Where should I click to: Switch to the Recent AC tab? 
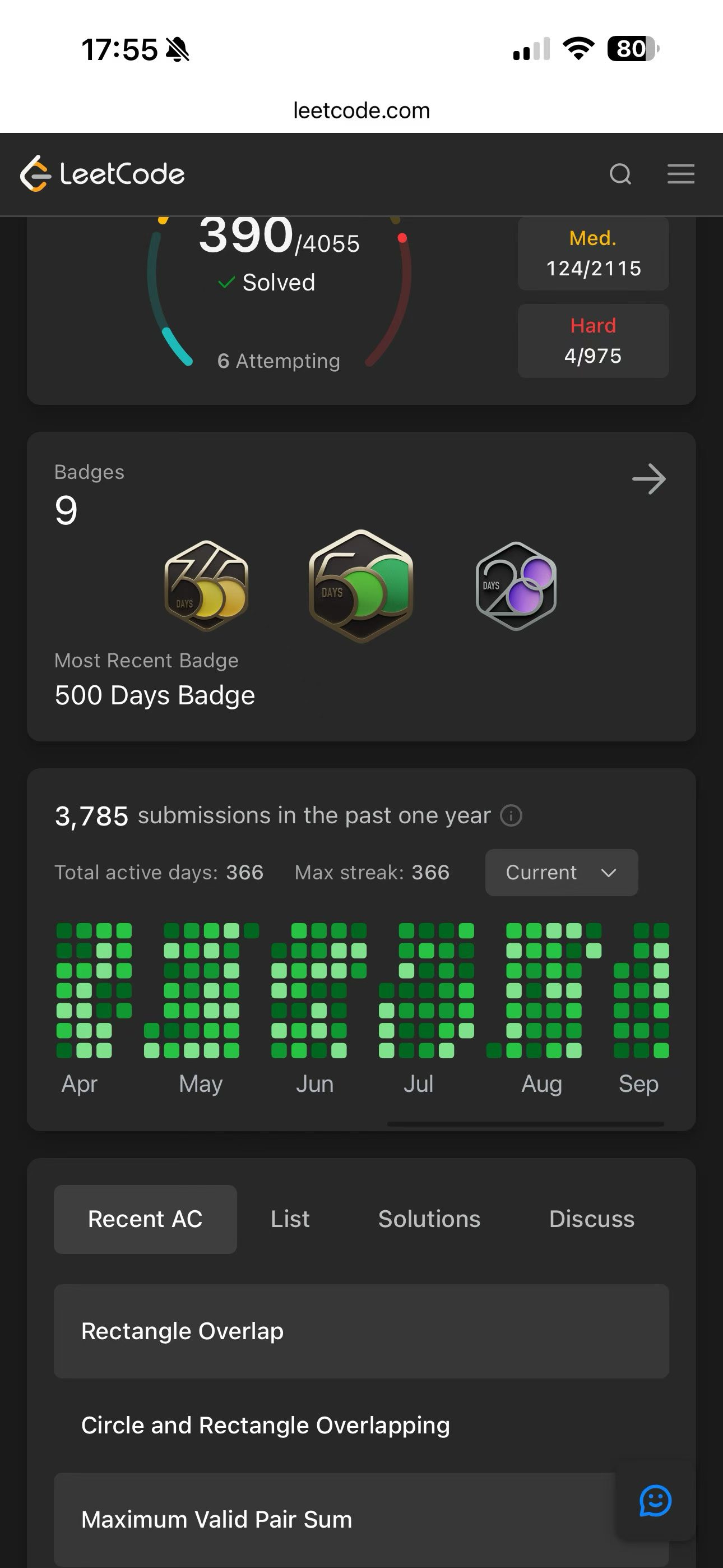[145, 1219]
